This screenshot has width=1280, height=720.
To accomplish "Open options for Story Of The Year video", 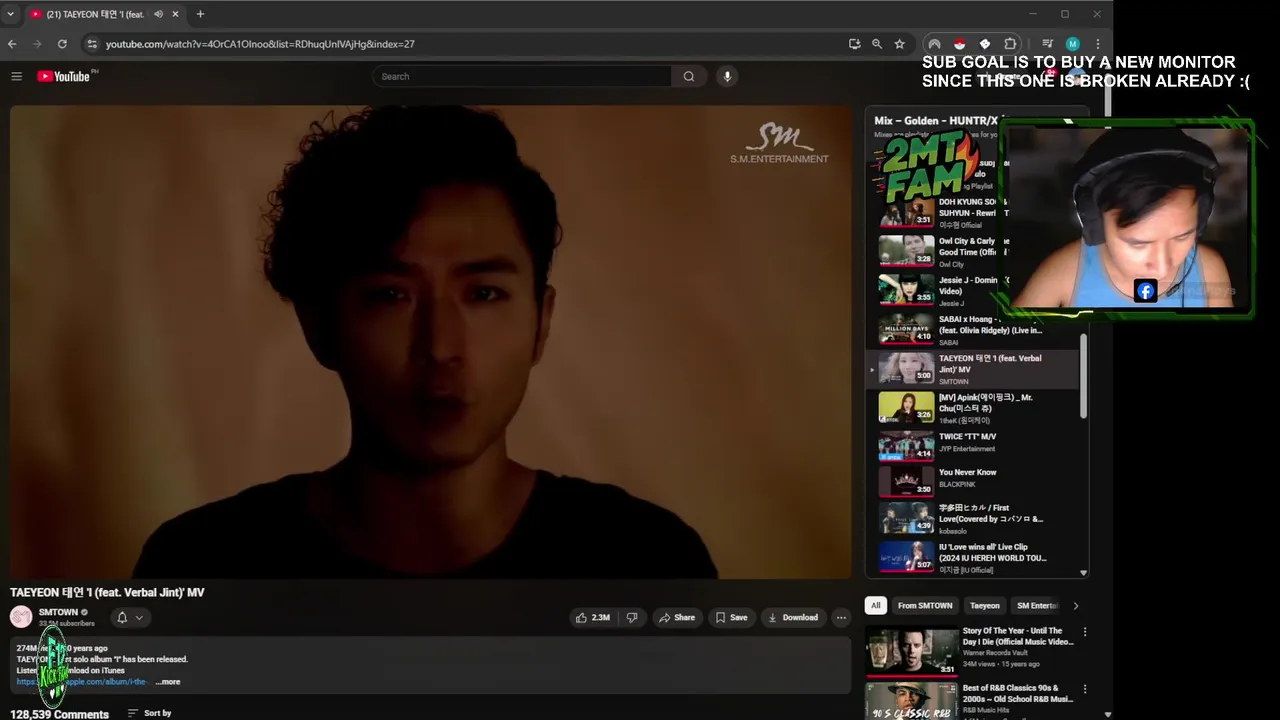I will [1084, 632].
